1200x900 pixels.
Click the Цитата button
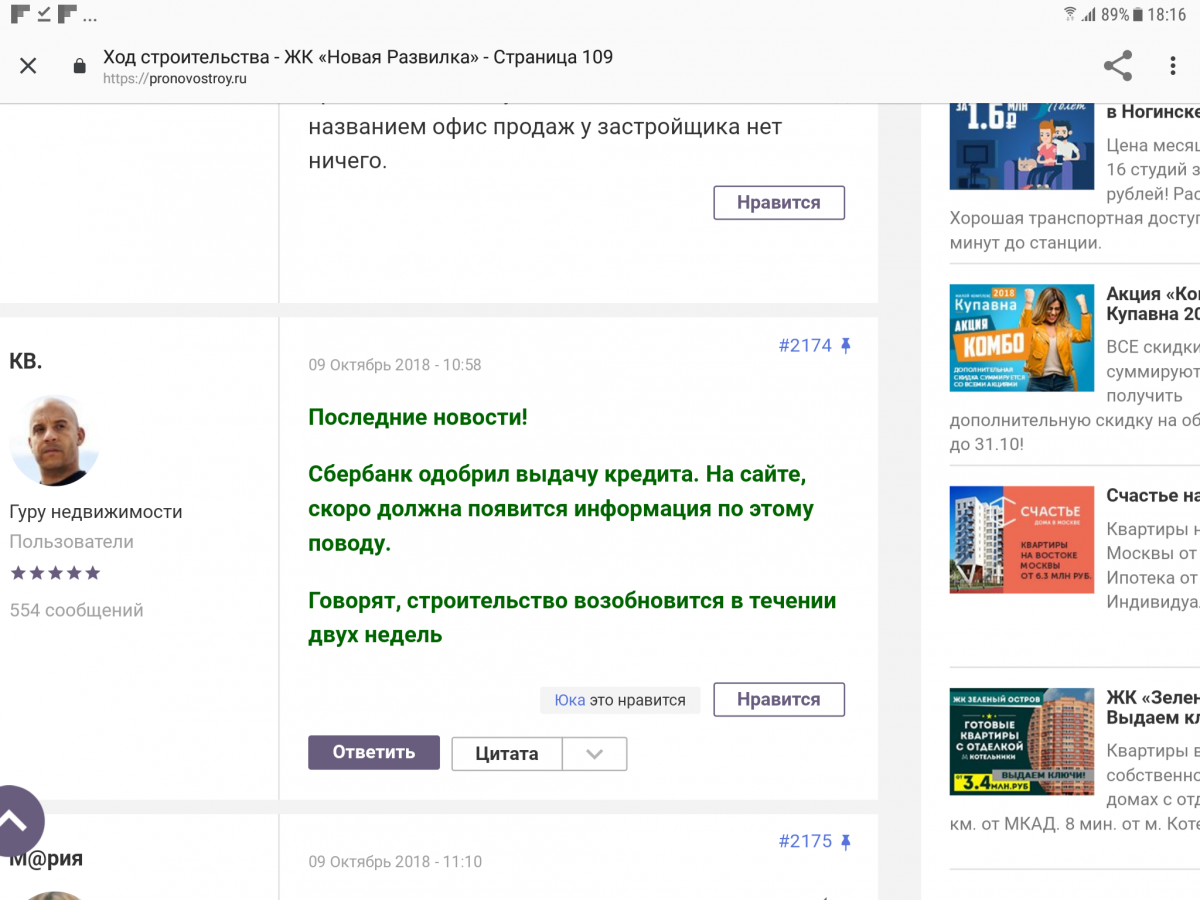tap(507, 754)
